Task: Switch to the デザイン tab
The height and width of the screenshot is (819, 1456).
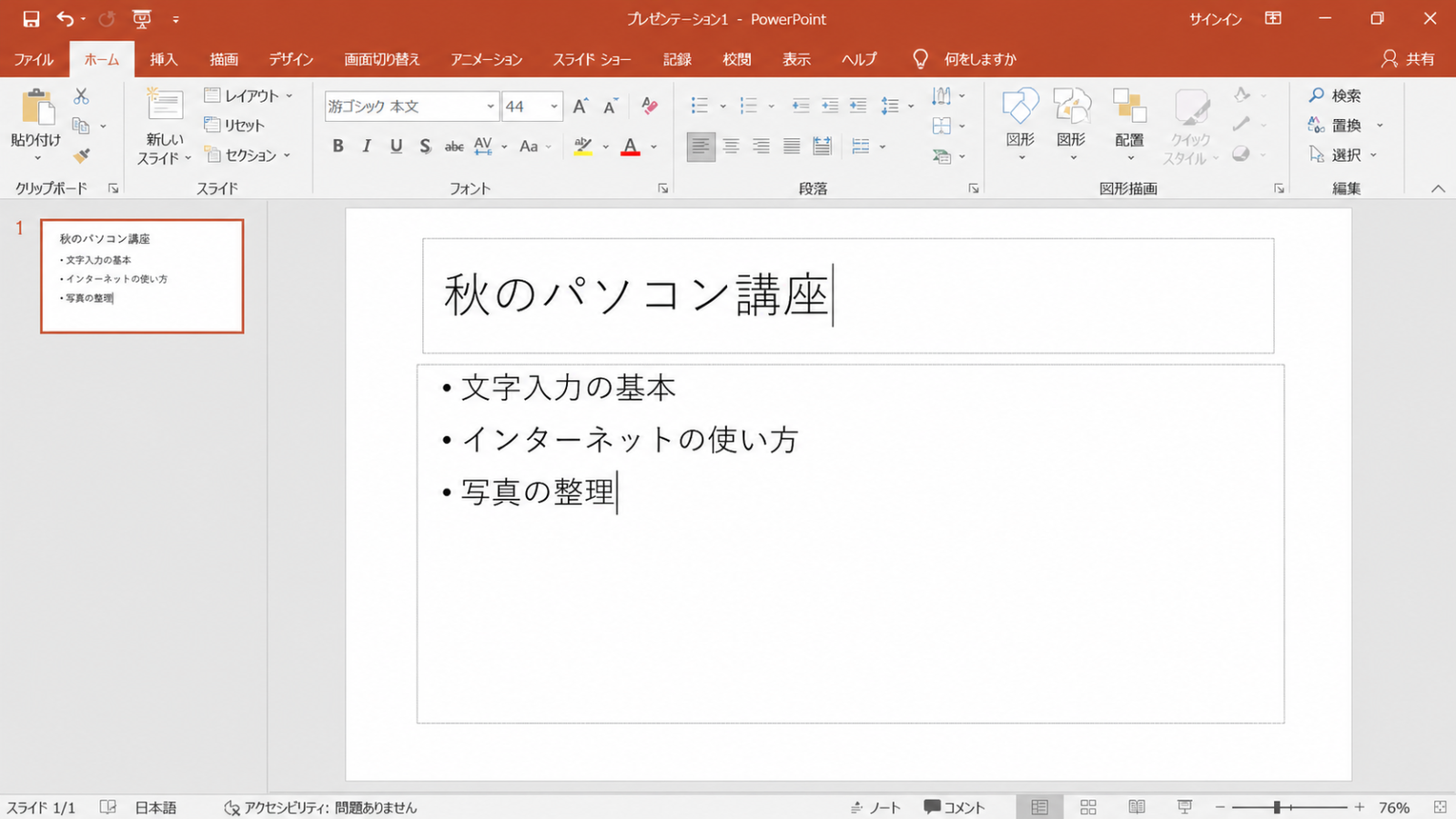Action: (291, 59)
